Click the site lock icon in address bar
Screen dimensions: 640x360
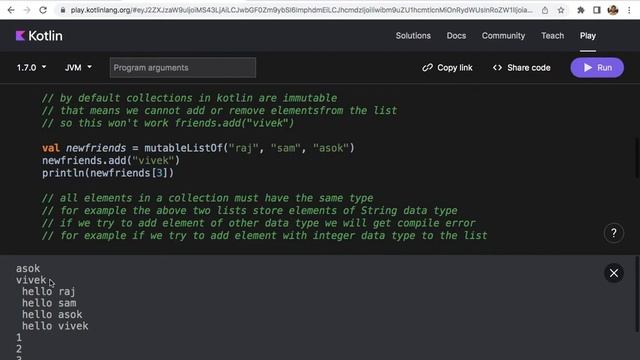click(x=62, y=10)
